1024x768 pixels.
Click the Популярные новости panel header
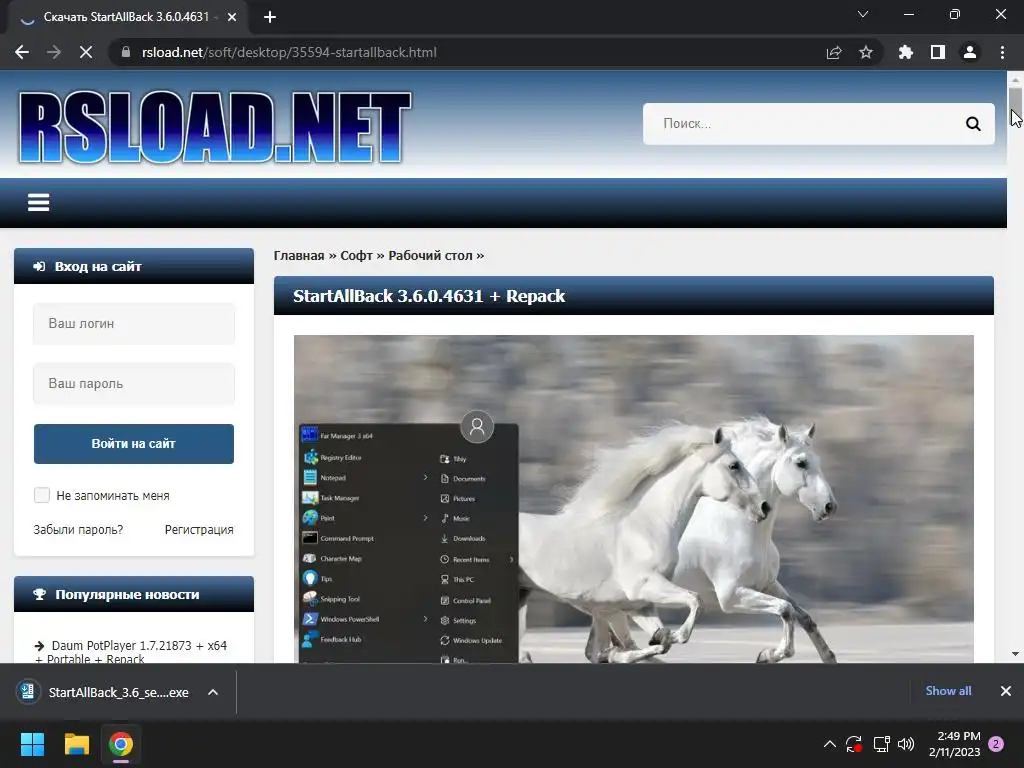coord(134,594)
